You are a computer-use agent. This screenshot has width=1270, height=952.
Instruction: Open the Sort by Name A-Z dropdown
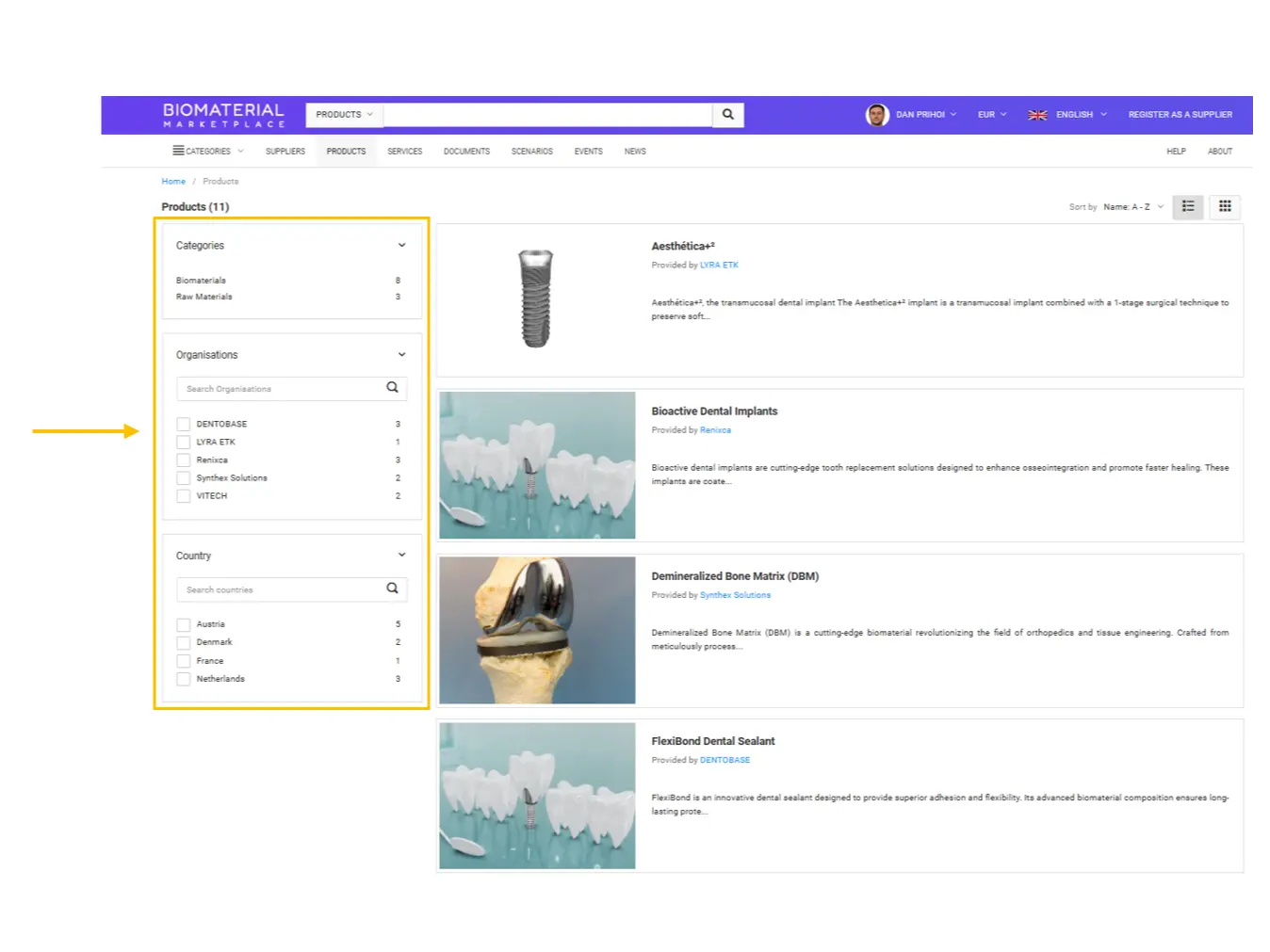coord(1133,207)
